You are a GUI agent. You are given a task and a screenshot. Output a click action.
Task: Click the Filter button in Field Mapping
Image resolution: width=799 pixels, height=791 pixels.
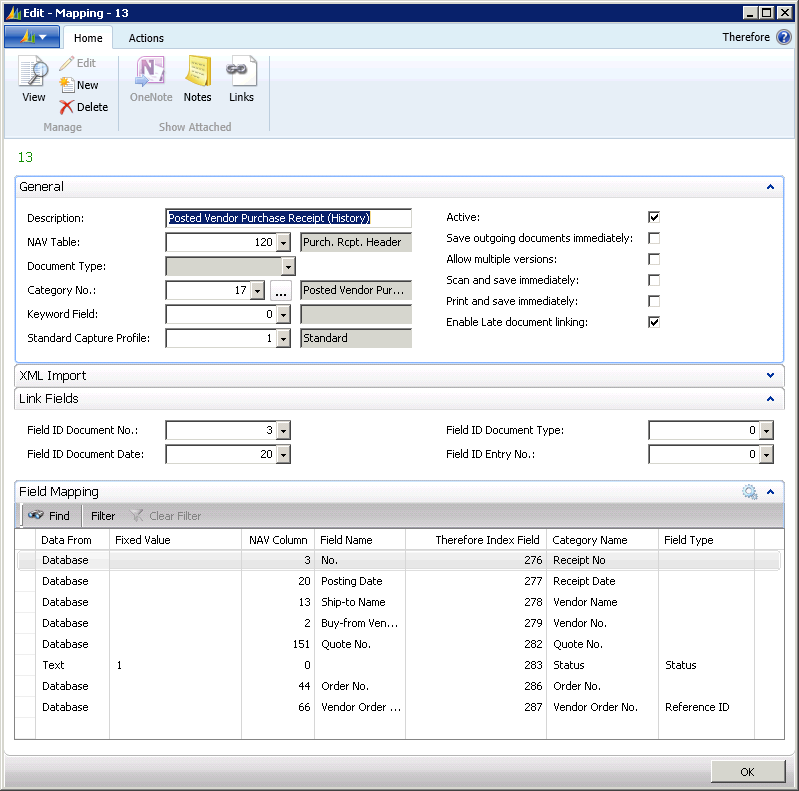point(103,516)
